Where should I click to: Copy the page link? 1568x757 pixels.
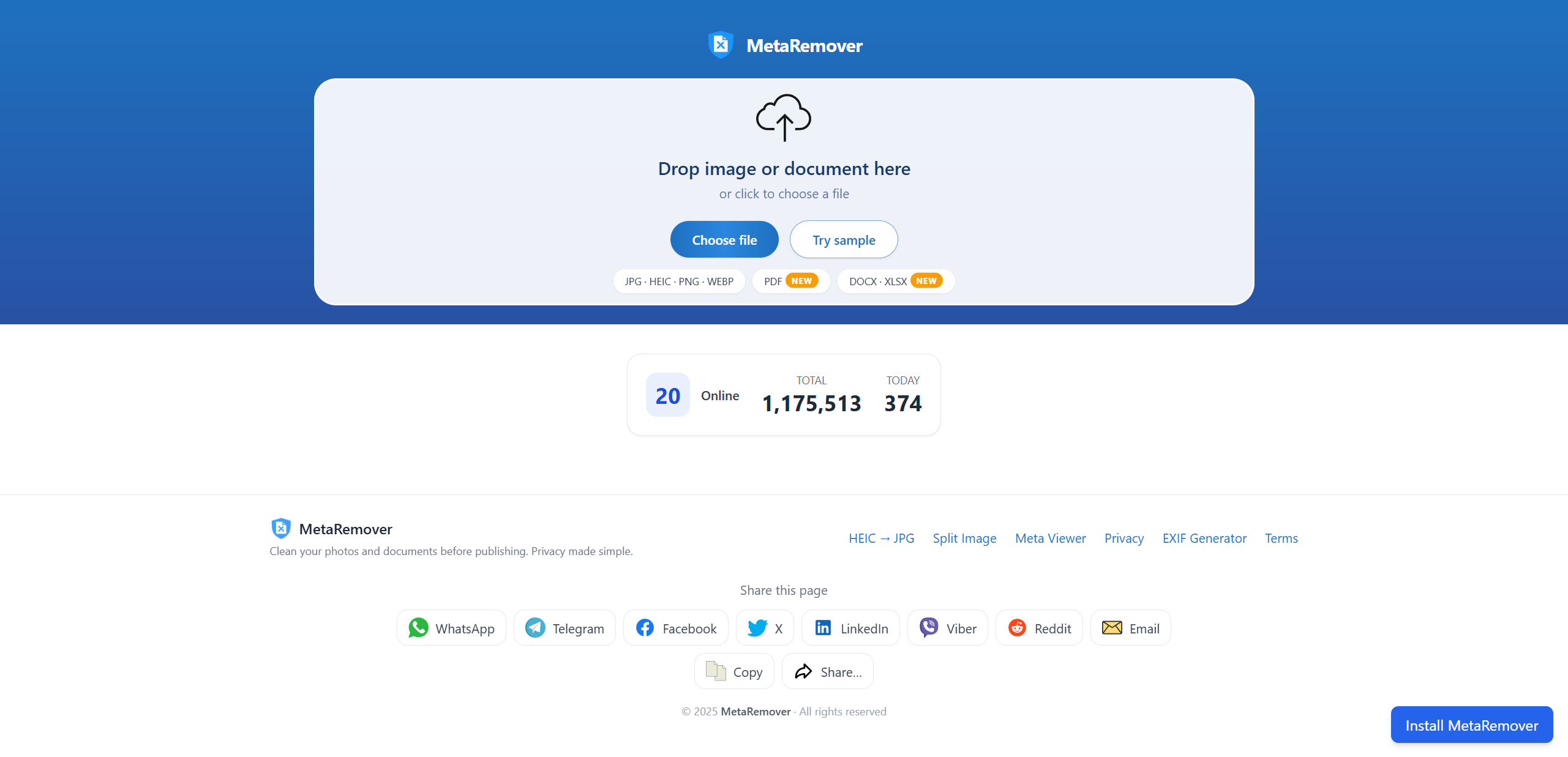point(733,671)
